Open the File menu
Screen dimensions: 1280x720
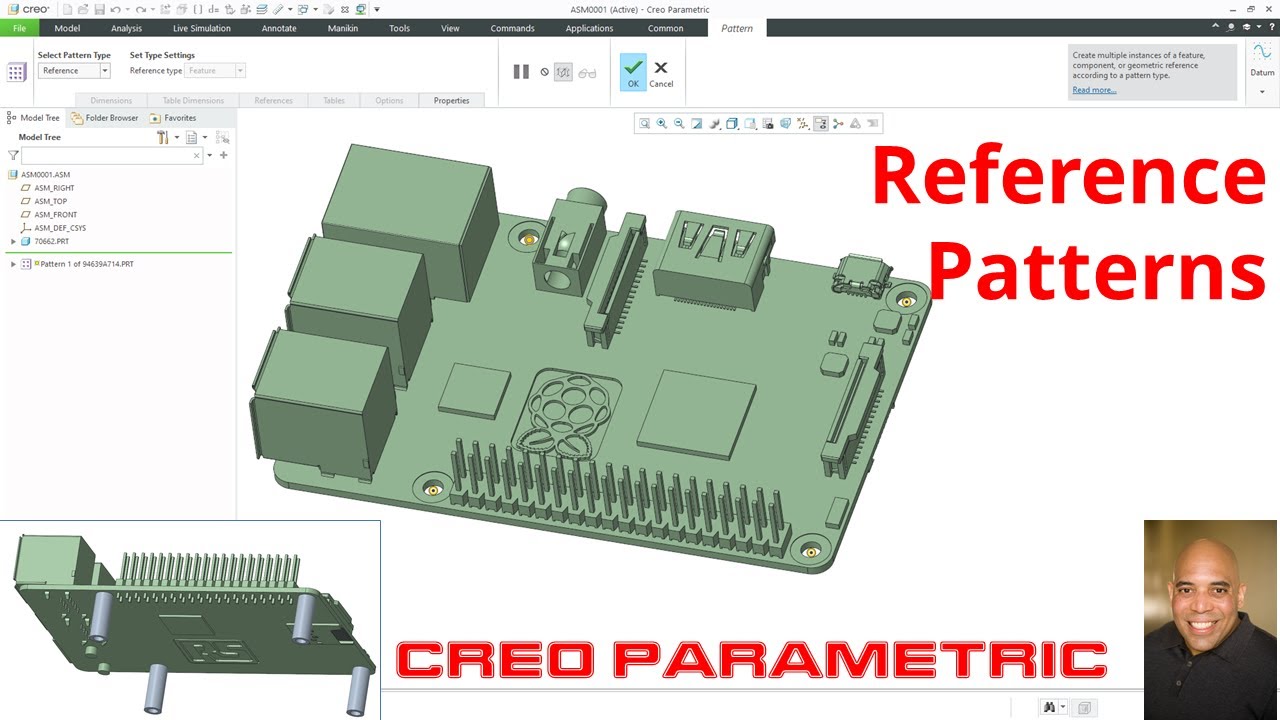pyautogui.click(x=19, y=28)
